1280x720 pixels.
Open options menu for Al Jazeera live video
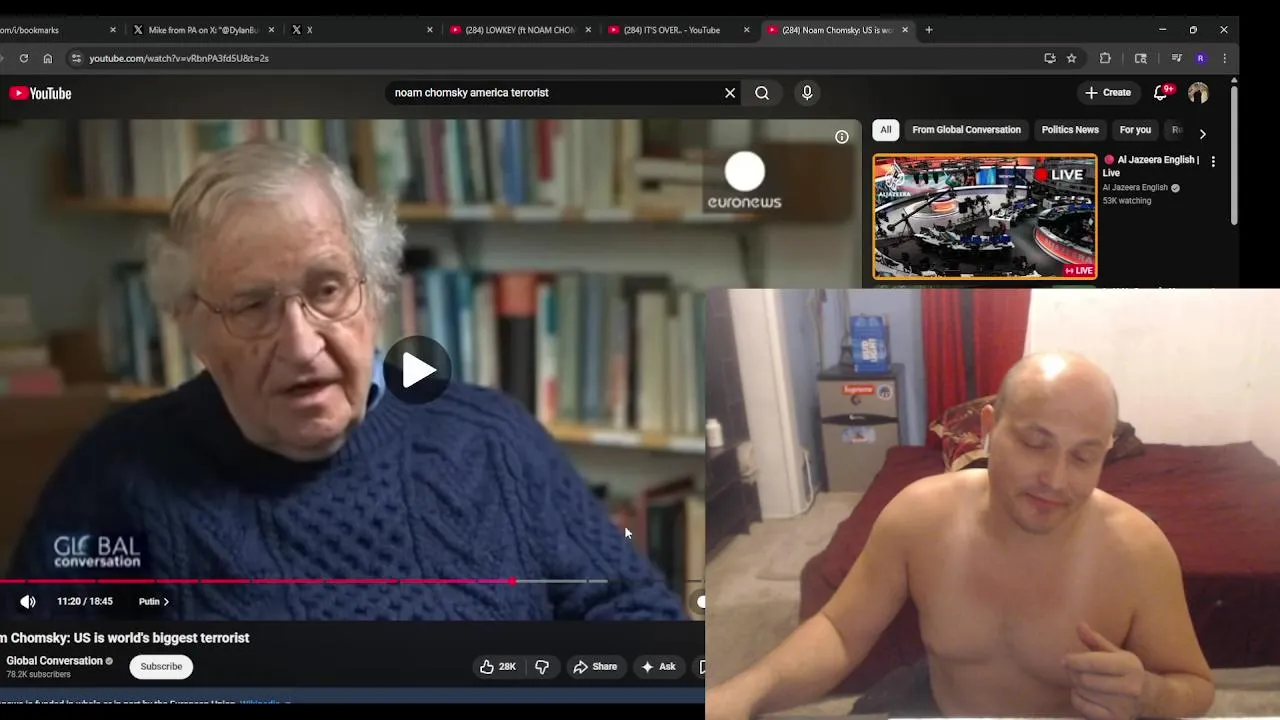click(1213, 161)
